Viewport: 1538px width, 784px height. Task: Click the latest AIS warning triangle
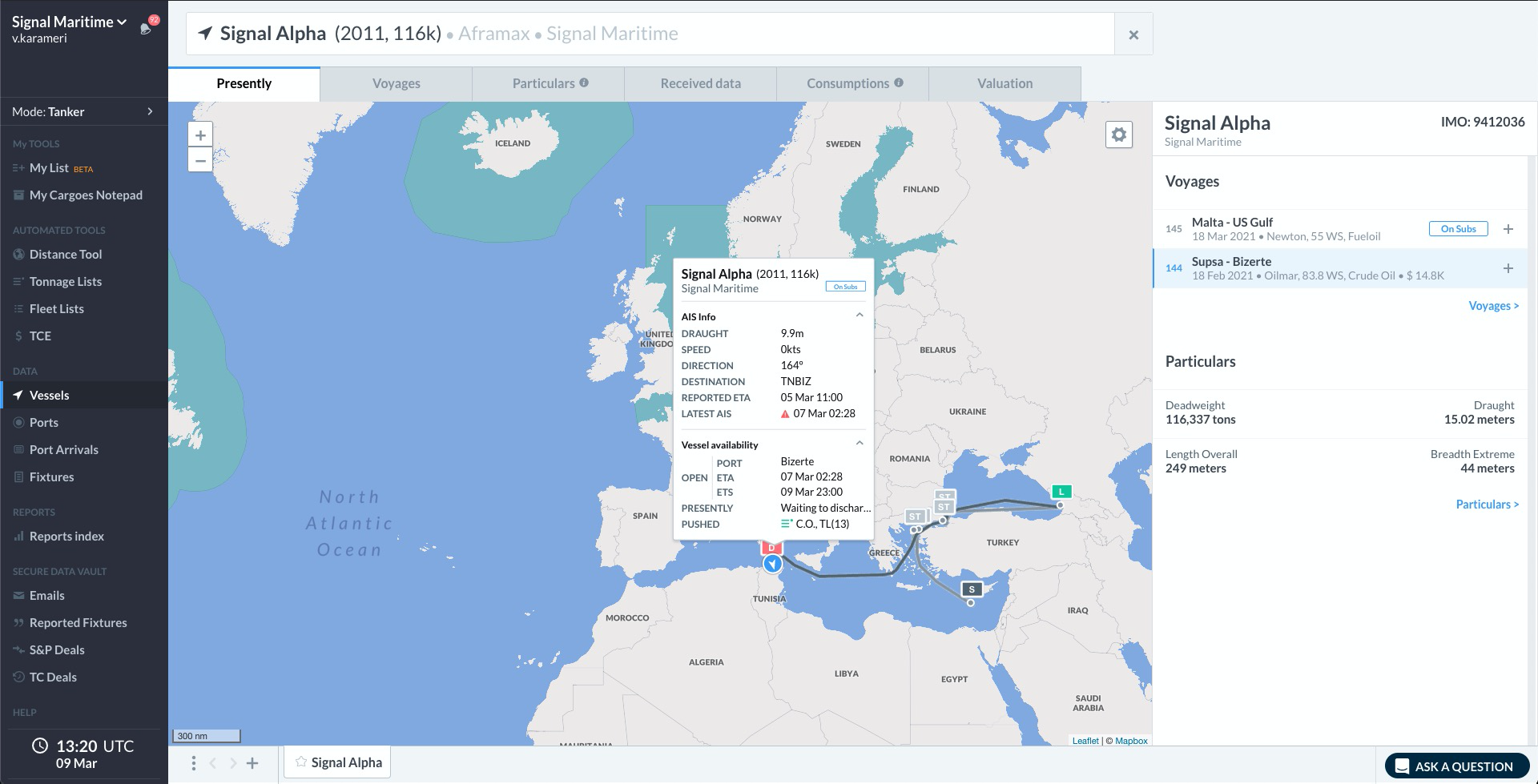(785, 414)
